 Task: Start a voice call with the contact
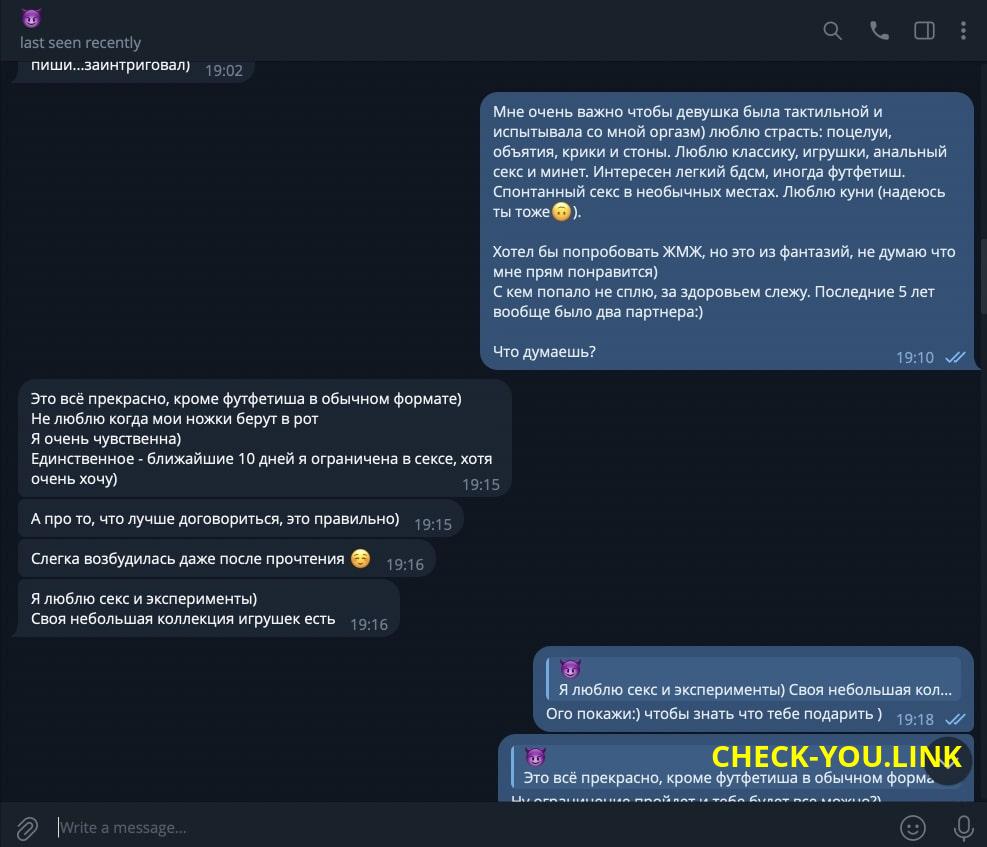pyautogui.click(x=879, y=31)
